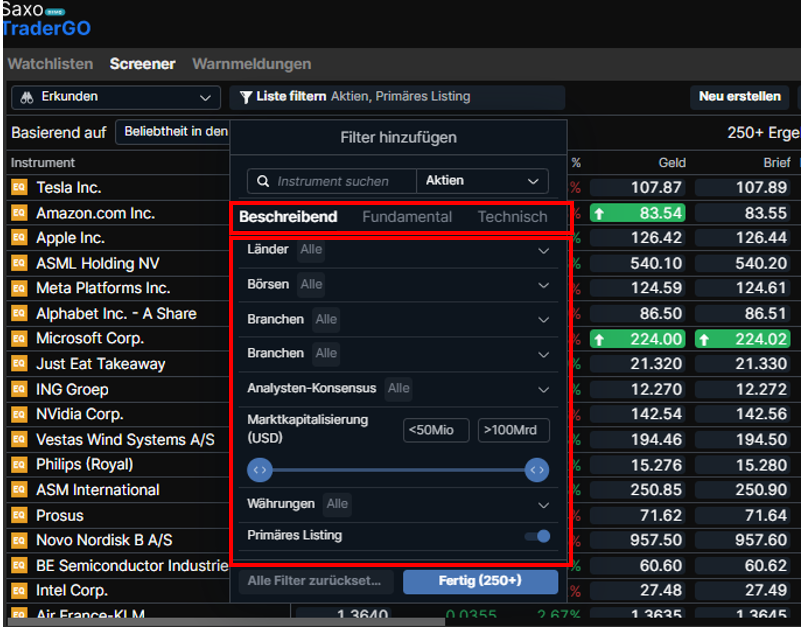Click the funnel icon for Liste filtern
Viewport: 801px width, 627px height.
tap(245, 97)
